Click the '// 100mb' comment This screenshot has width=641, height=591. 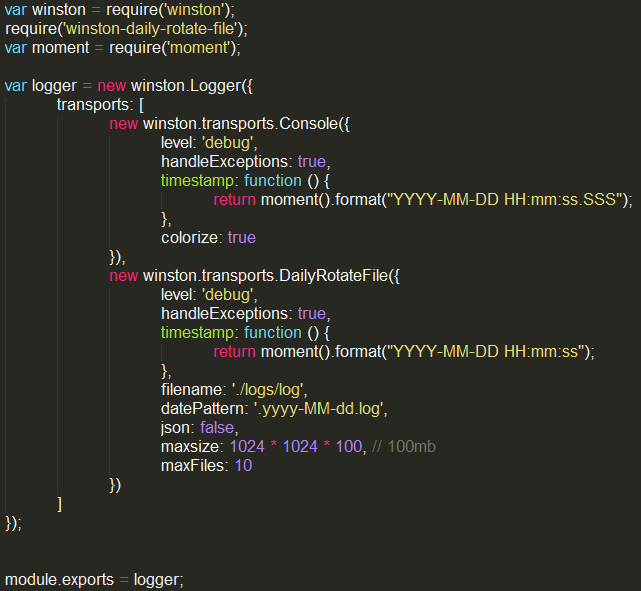click(403, 446)
